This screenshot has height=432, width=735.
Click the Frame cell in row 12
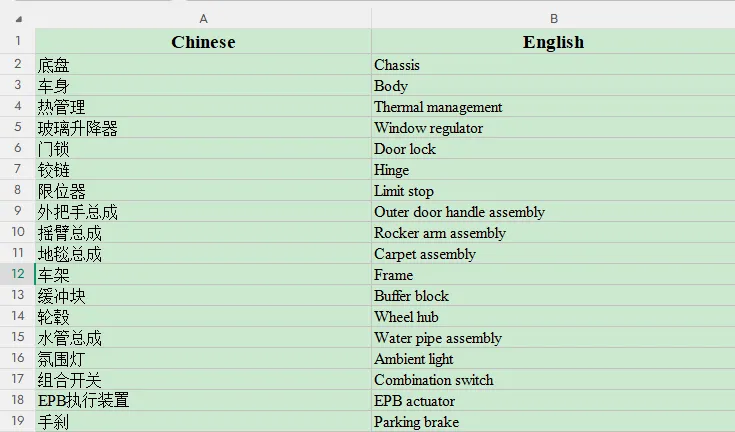(x=553, y=275)
